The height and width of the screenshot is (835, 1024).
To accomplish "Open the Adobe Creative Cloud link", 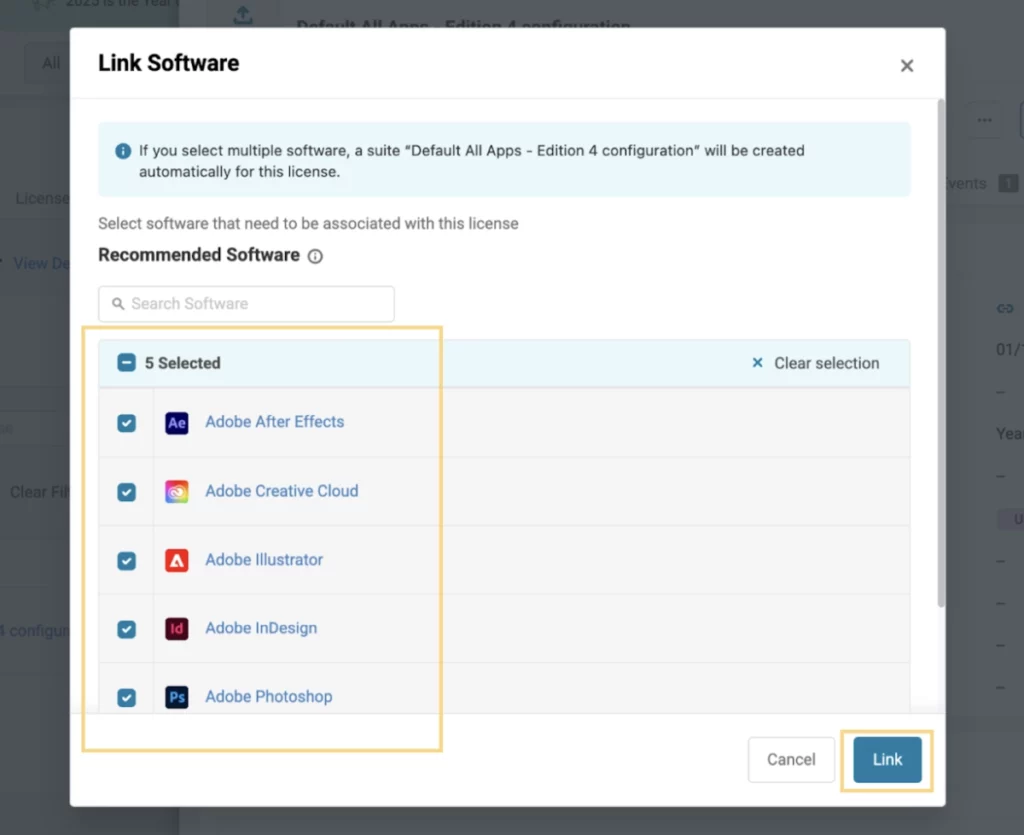I will click(281, 491).
